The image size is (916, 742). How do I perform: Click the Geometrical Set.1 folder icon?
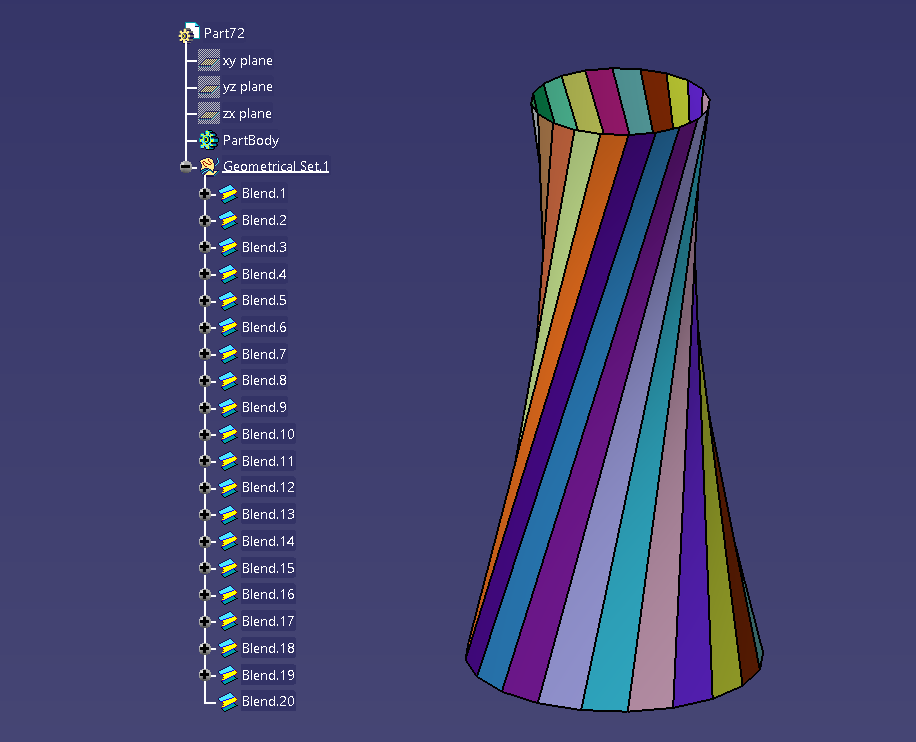[209, 167]
